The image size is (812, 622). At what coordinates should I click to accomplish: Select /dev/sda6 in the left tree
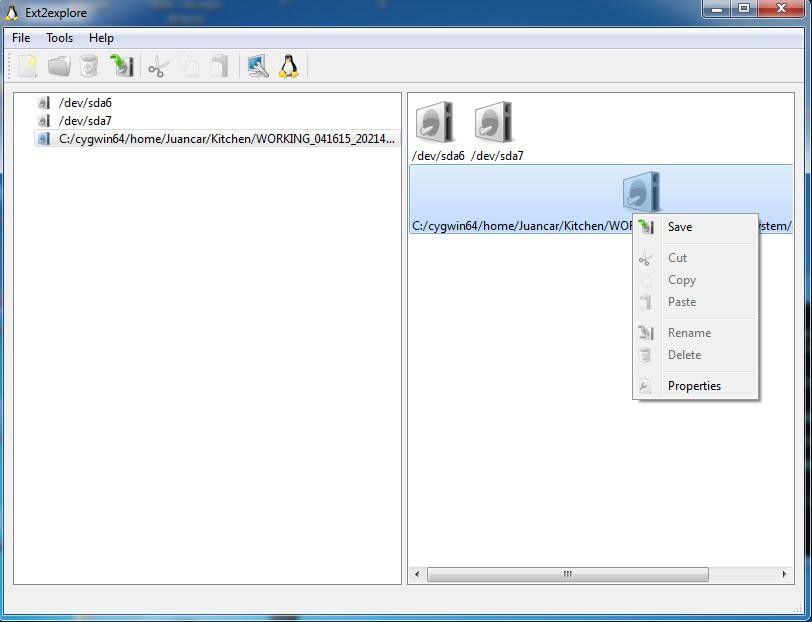pyautogui.click(x=85, y=103)
